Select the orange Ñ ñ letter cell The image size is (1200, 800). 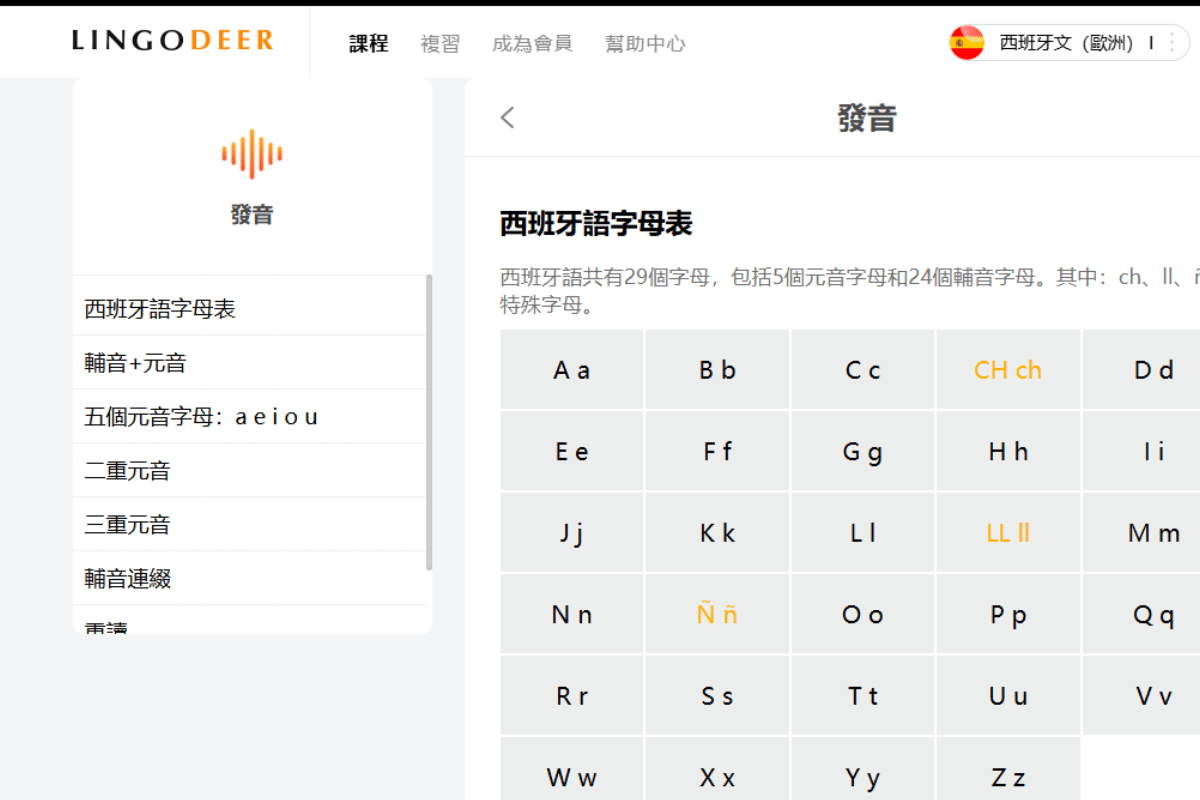pos(717,614)
